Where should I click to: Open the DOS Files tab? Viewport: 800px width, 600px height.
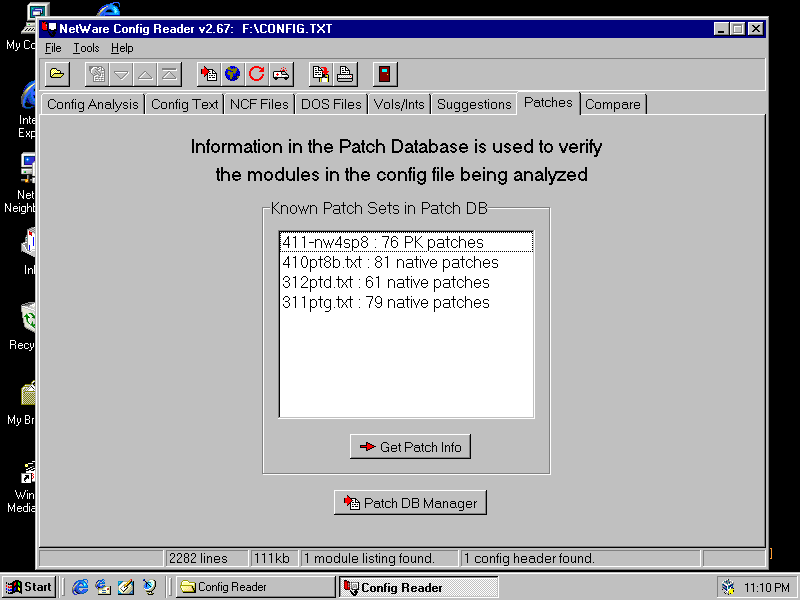pyautogui.click(x=331, y=105)
